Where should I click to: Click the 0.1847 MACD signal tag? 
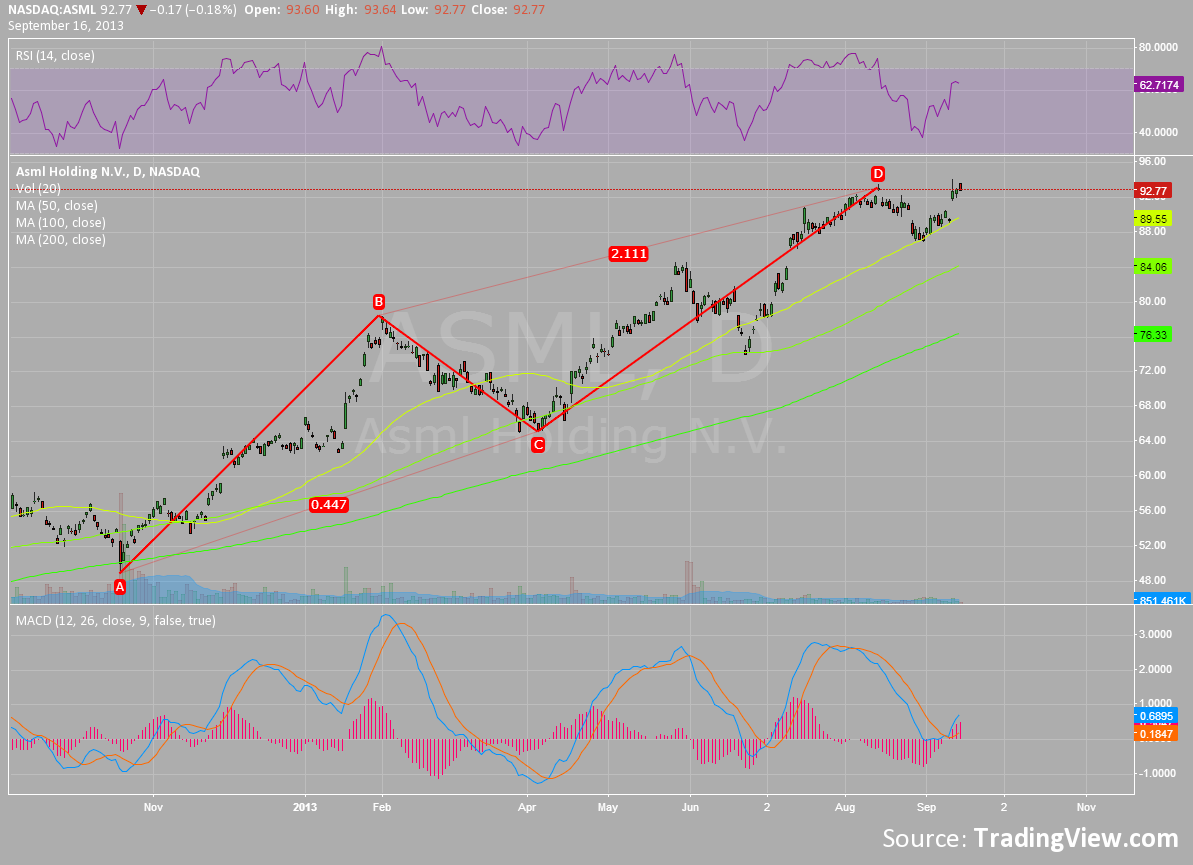[x=1156, y=733]
